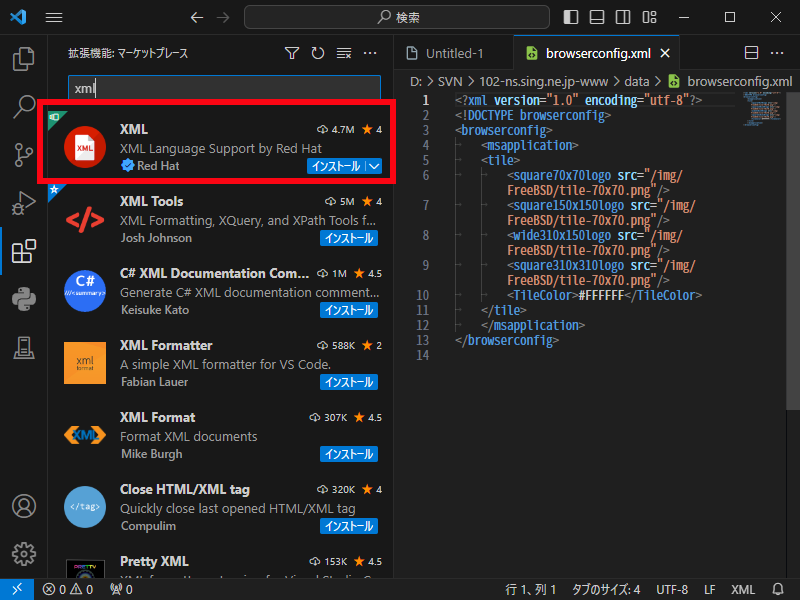The width and height of the screenshot is (800, 600).
Task: Open the Manage gear icon
Action: click(23, 554)
